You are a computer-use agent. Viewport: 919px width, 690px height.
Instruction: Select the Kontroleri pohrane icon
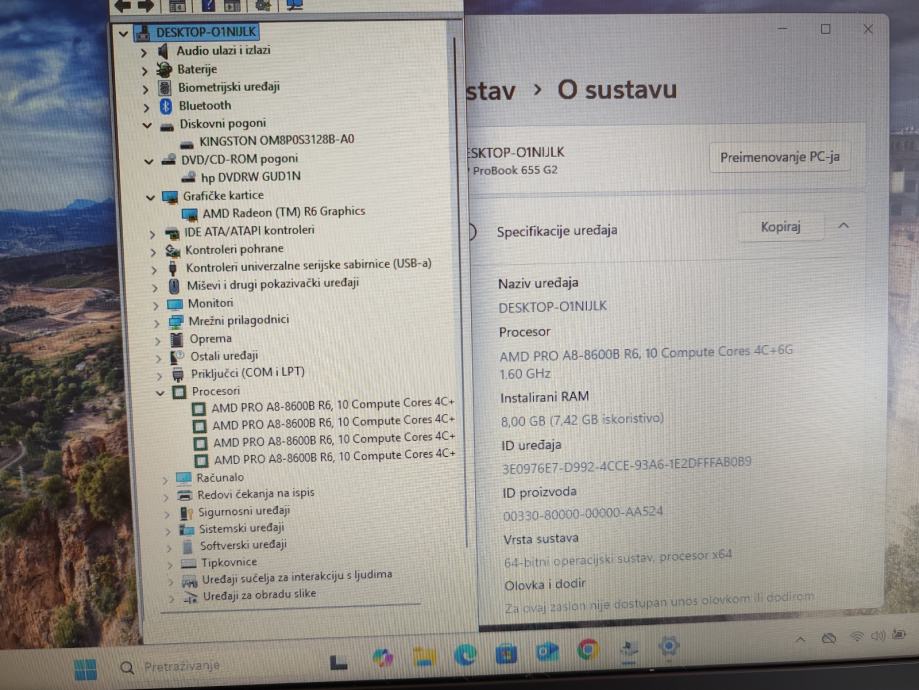click(172, 250)
